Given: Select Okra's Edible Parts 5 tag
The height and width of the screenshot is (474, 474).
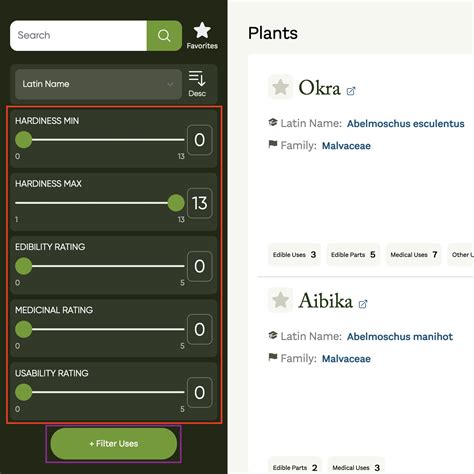Looking at the screenshot, I should (353, 255).
